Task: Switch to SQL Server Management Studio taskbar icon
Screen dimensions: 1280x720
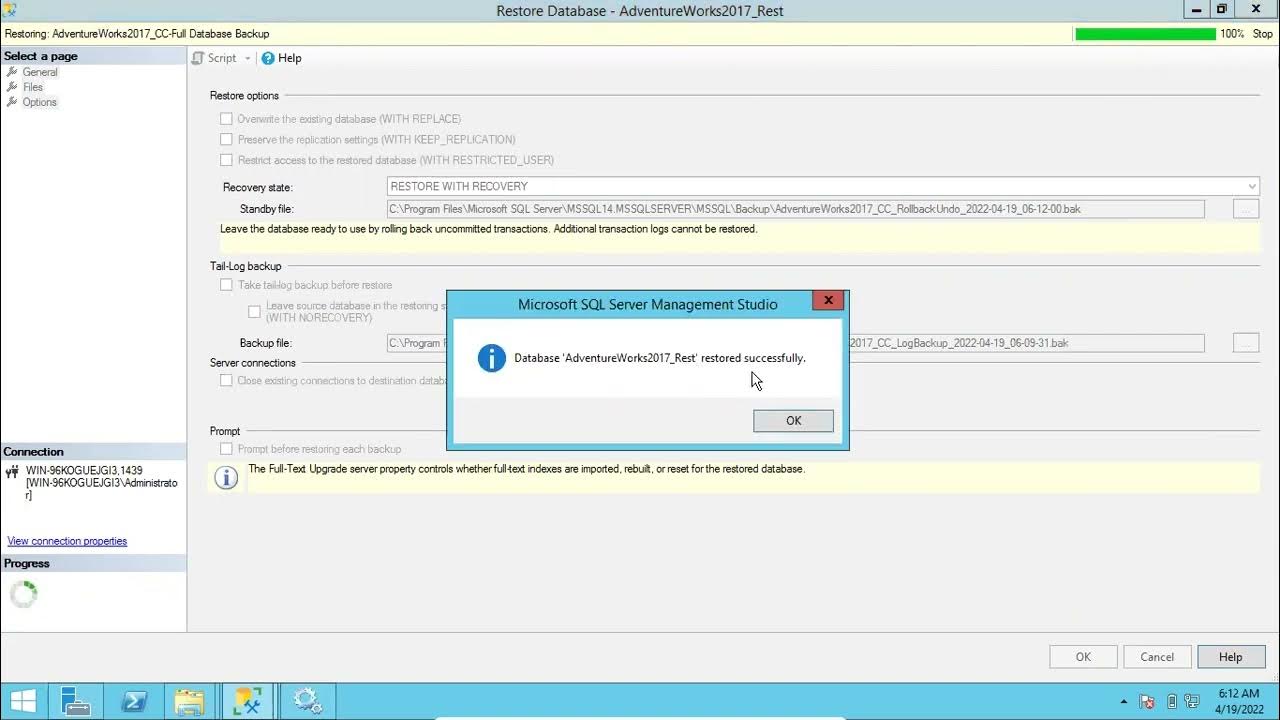Action: pos(248,701)
